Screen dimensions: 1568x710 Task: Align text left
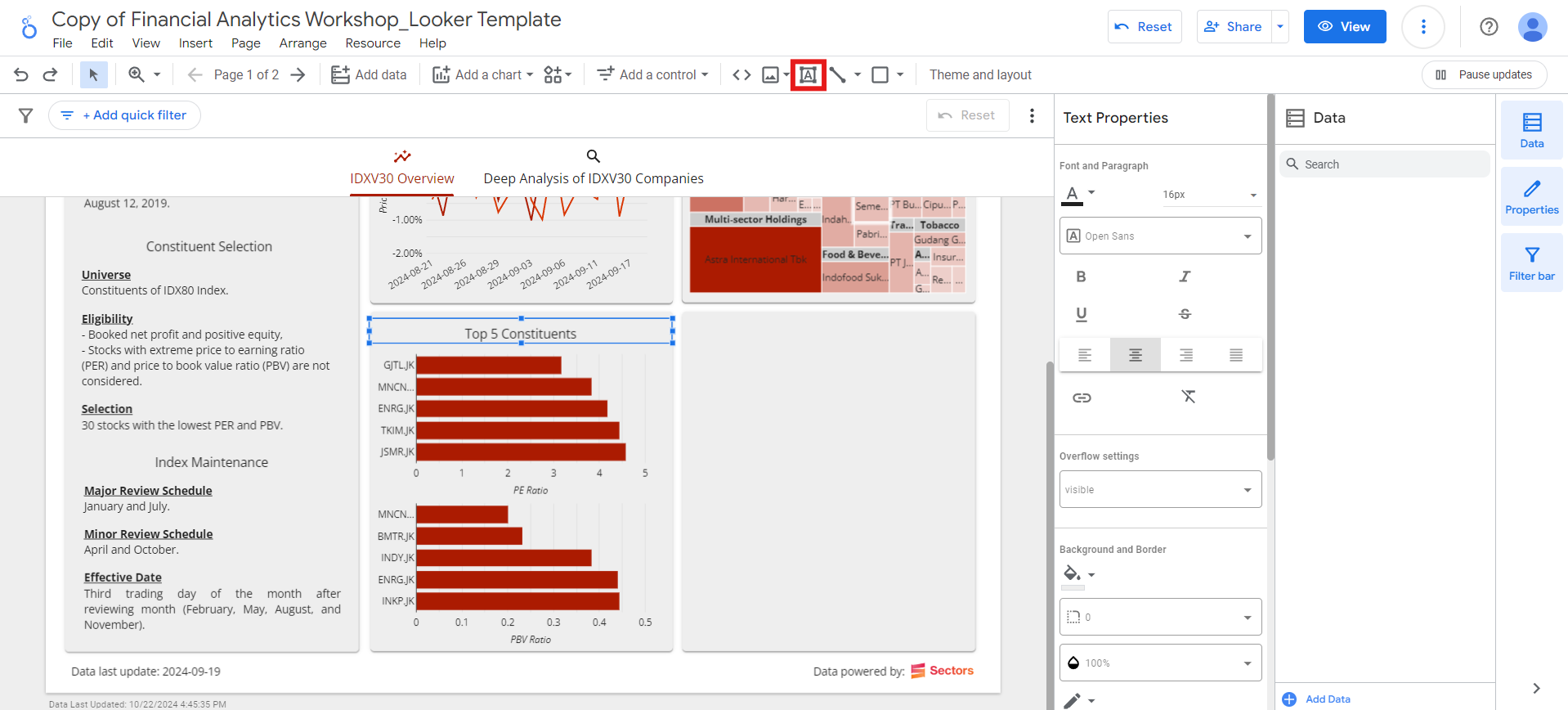[1084, 355]
